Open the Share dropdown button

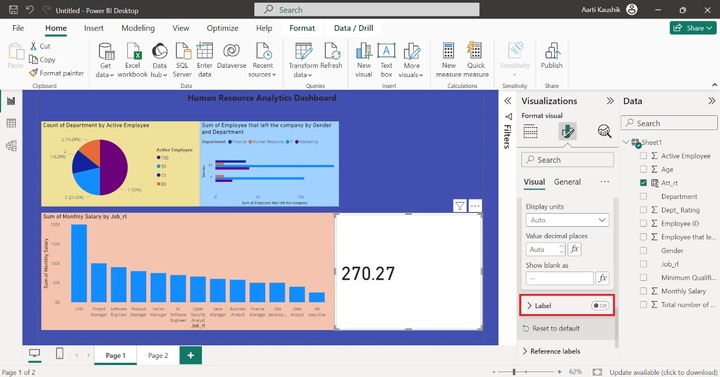pyautogui.click(x=692, y=28)
